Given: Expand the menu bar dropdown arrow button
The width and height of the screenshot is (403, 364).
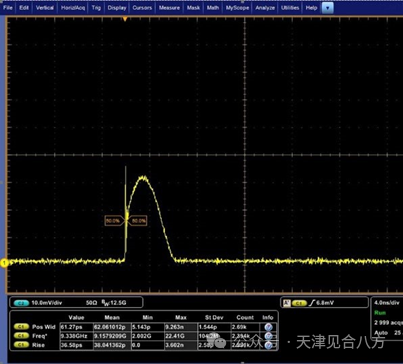Looking at the screenshot, I should [328, 8].
